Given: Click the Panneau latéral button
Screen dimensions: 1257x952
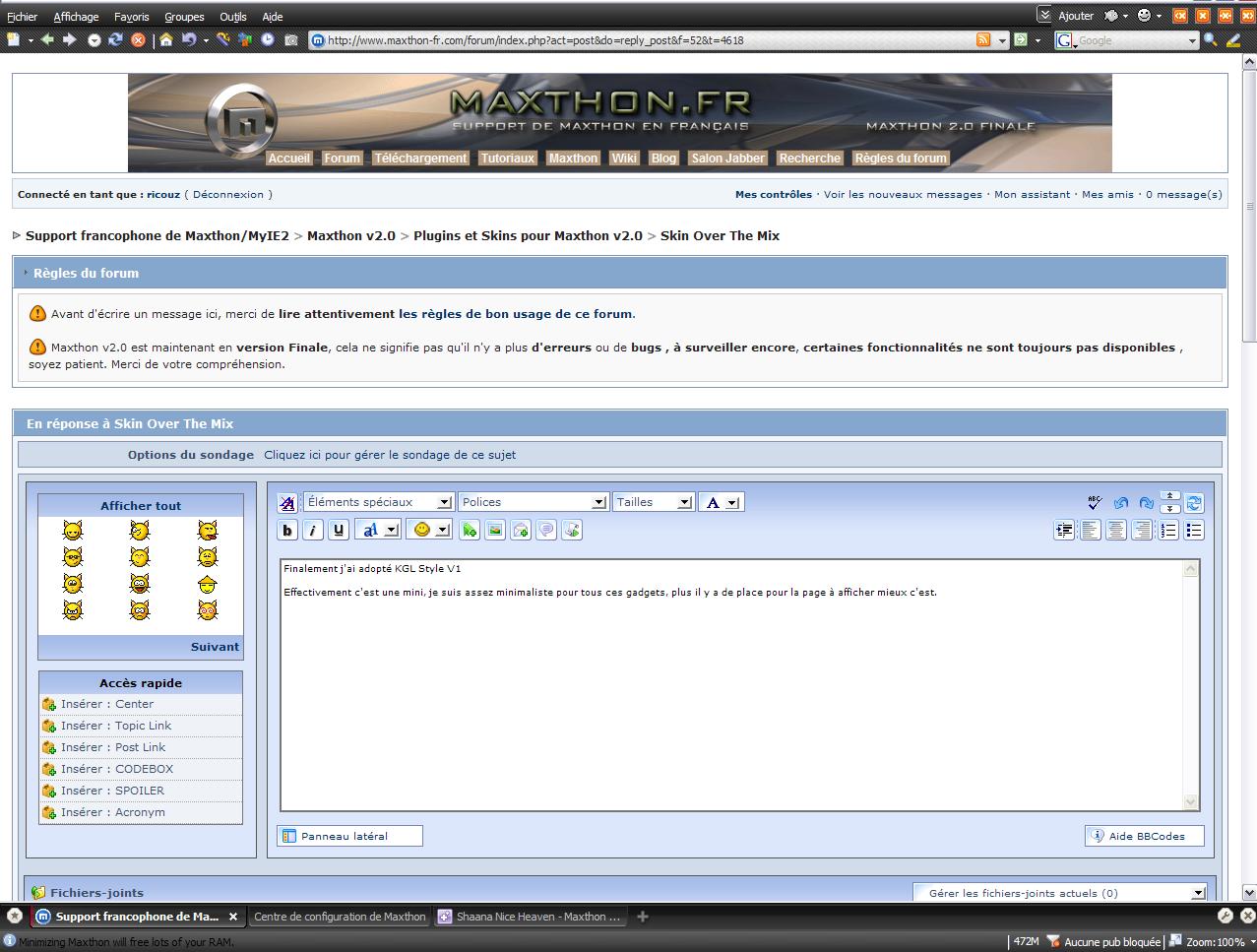Looking at the screenshot, I should point(349,836).
